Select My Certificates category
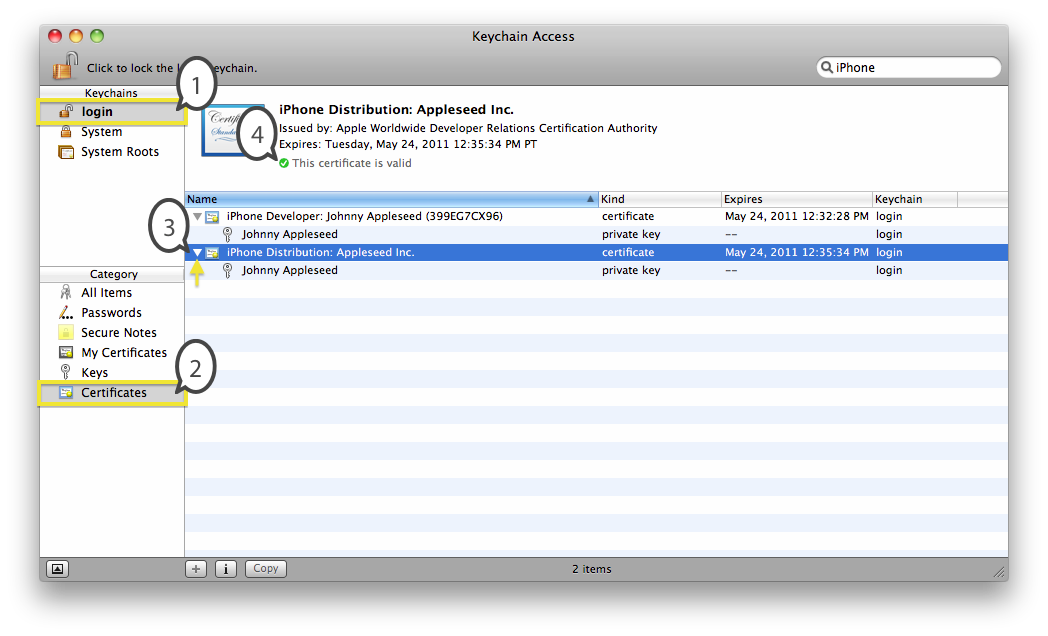The width and height of the screenshot is (1048, 636). (x=123, y=353)
